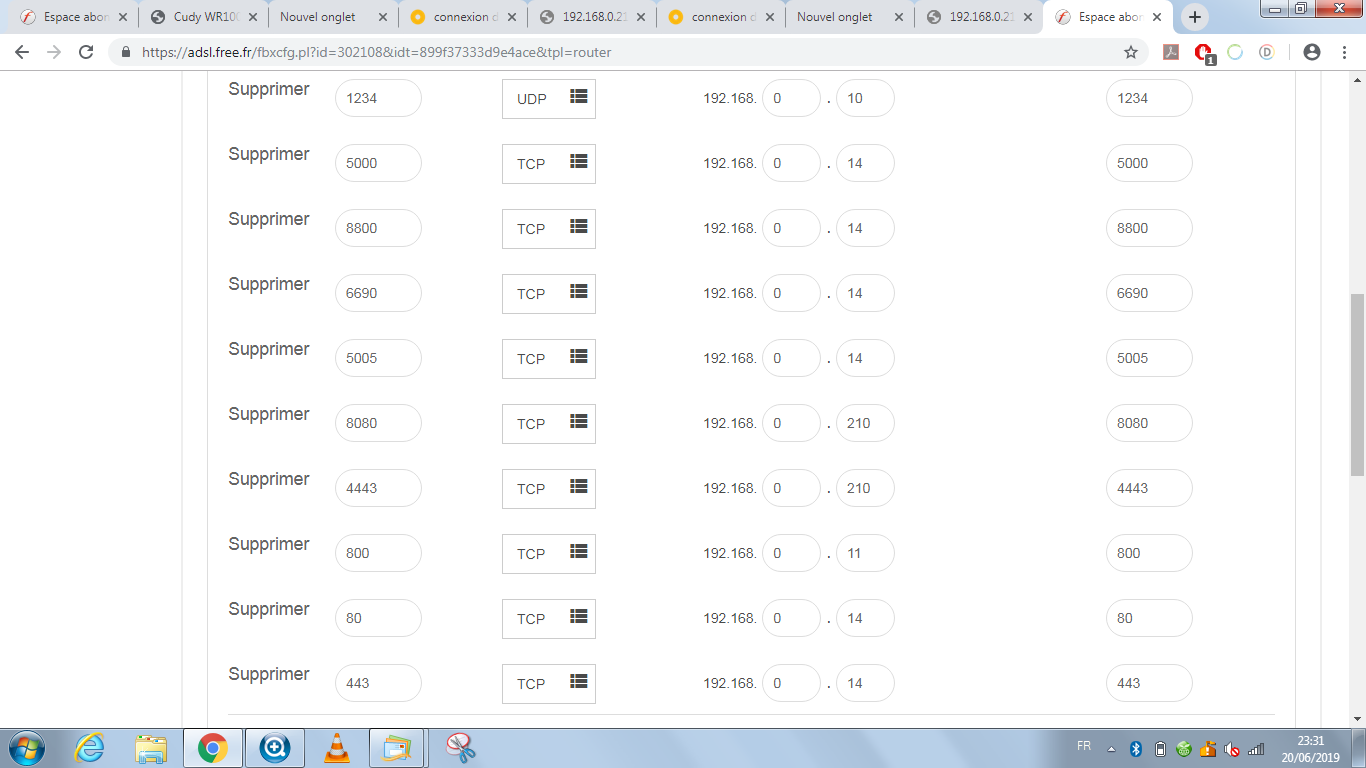
Task: Supprimer the port 80 rule
Action: (269, 609)
